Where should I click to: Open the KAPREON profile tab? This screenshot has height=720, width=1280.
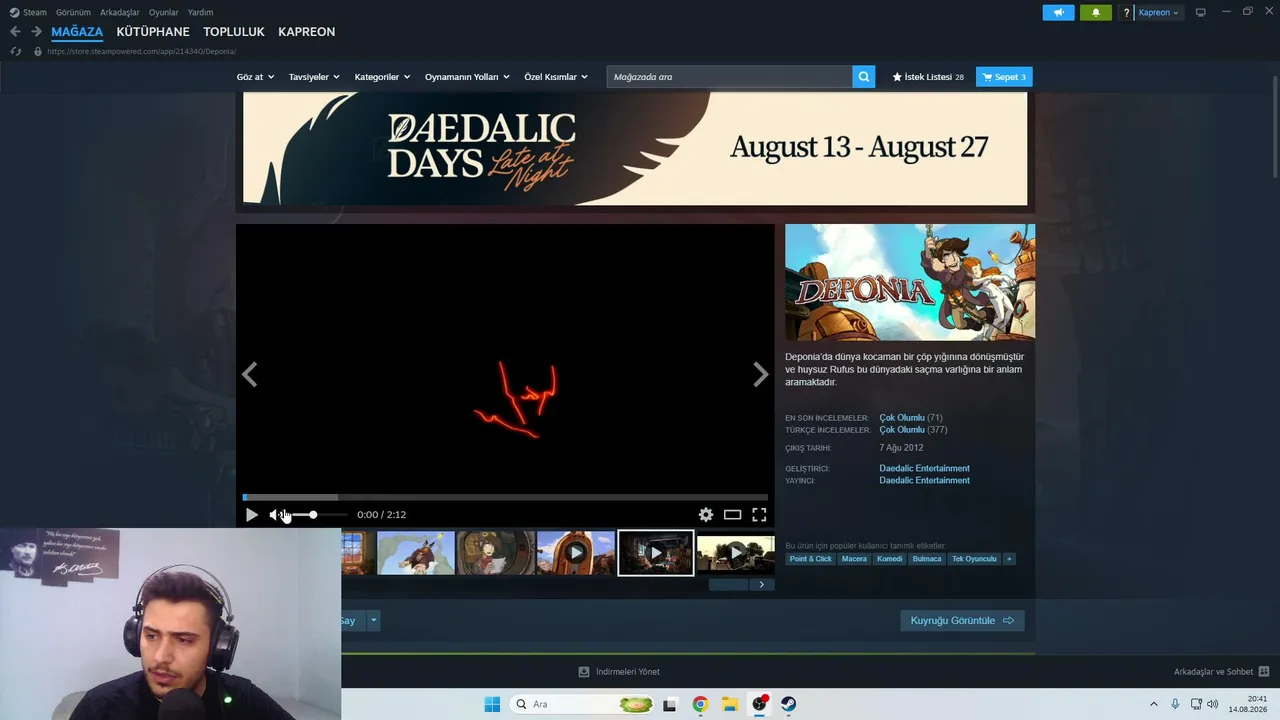[x=306, y=32]
